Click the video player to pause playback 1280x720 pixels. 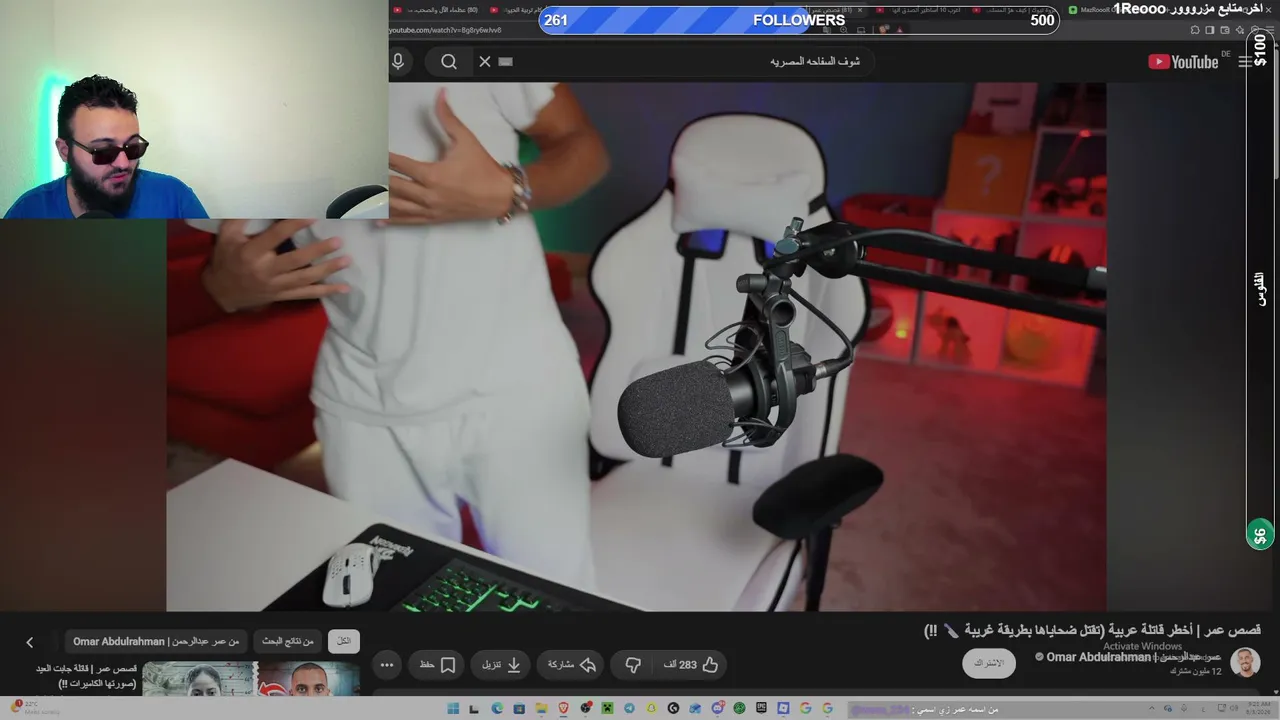coord(636,346)
